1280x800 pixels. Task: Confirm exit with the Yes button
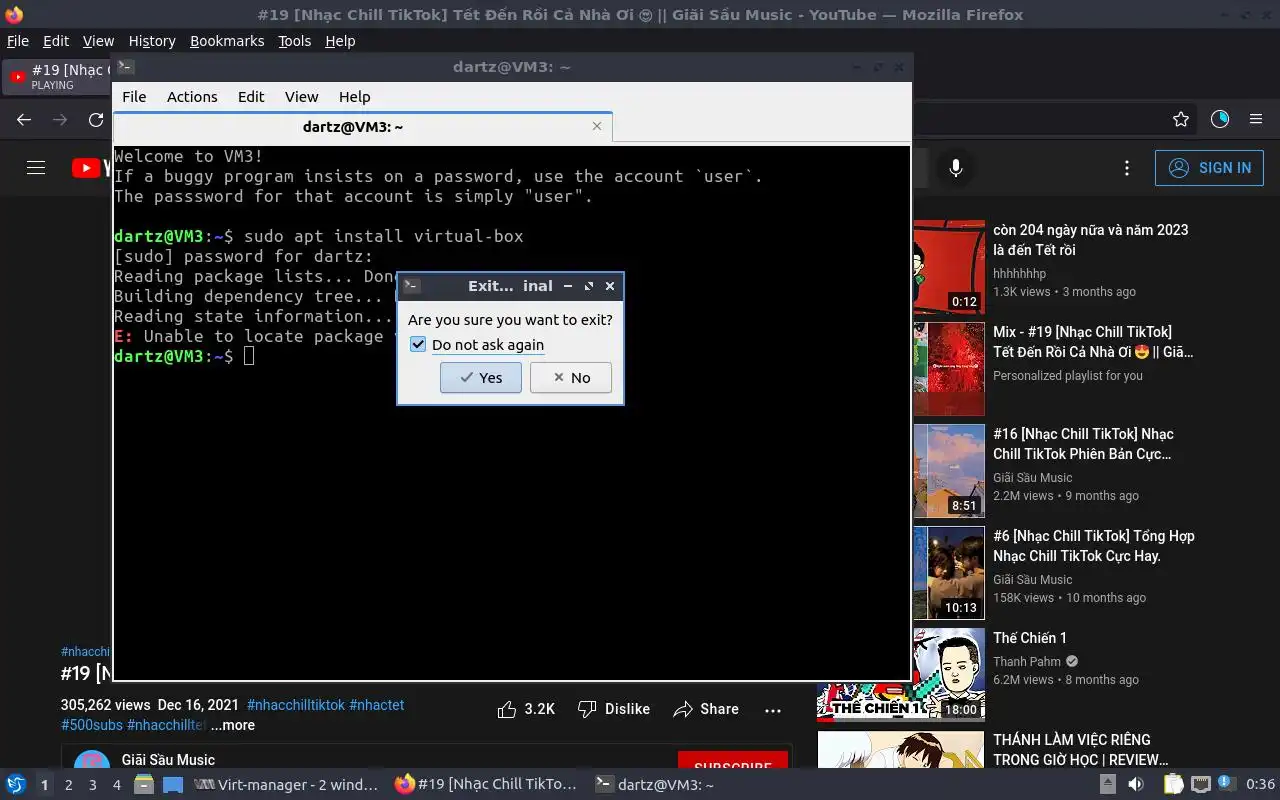click(x=480, y=377)
